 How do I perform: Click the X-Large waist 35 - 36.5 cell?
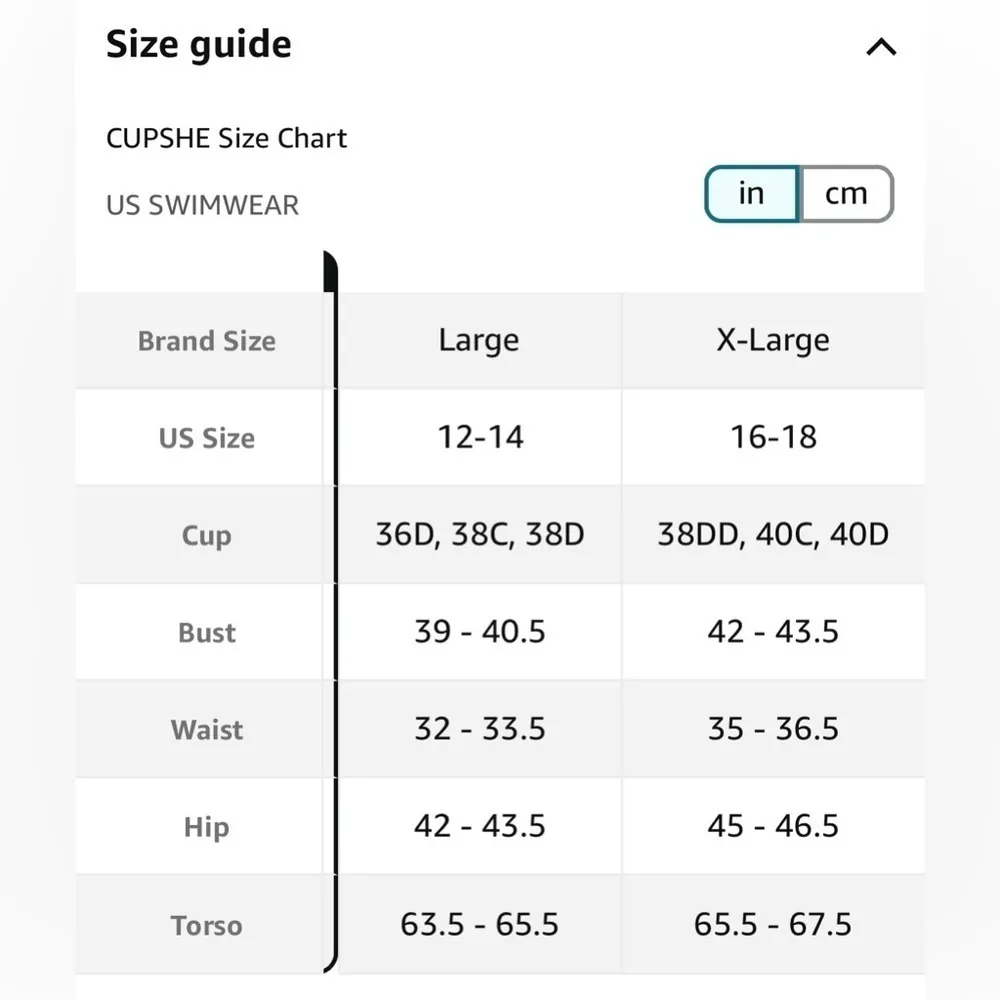click(x=773, y=729)
